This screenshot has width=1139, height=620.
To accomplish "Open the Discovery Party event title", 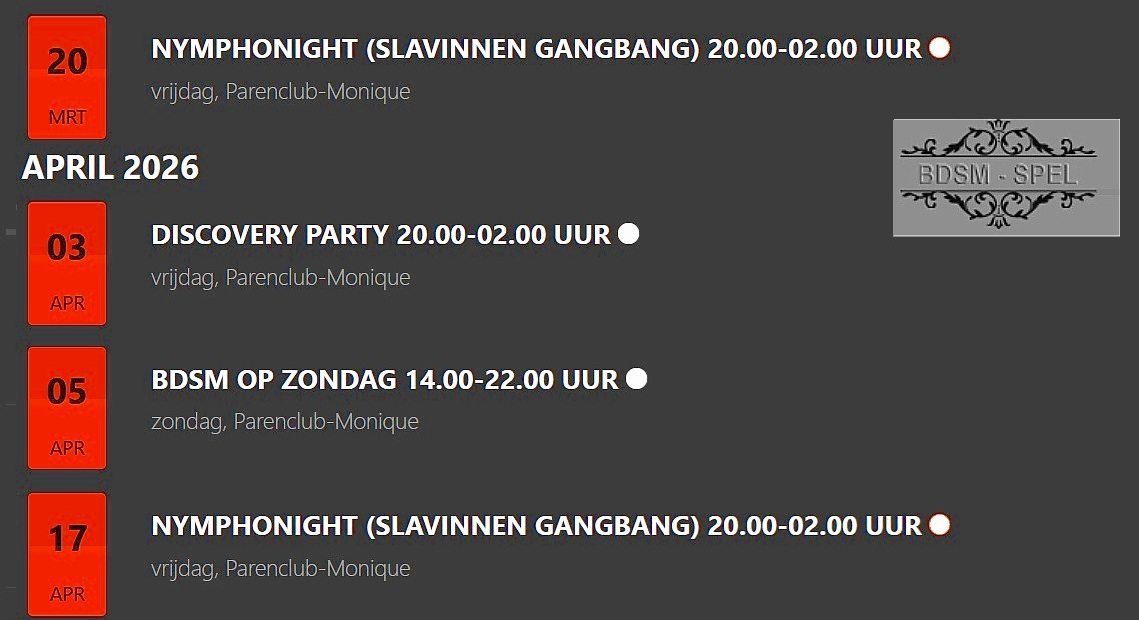I will 380,235.
